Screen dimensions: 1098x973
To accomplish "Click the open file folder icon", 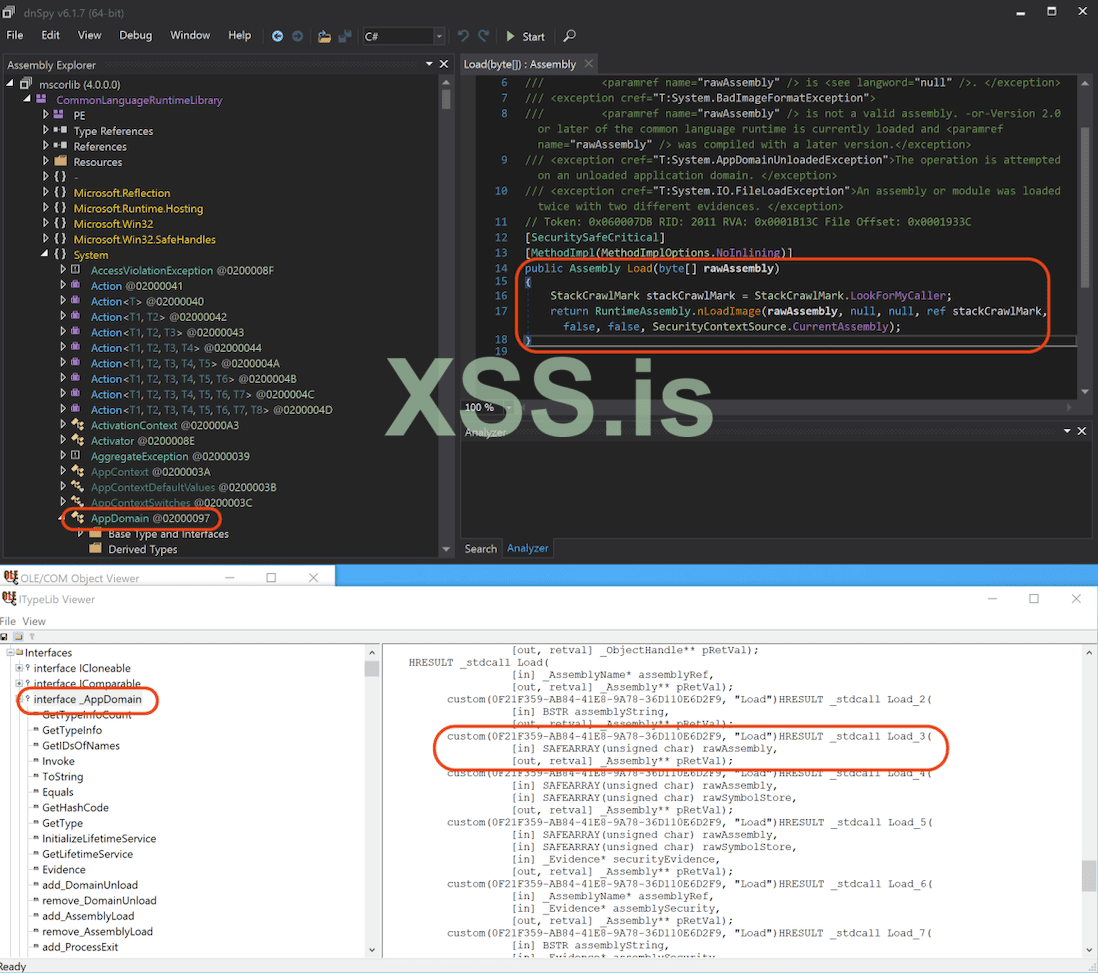I will [324, 36].
